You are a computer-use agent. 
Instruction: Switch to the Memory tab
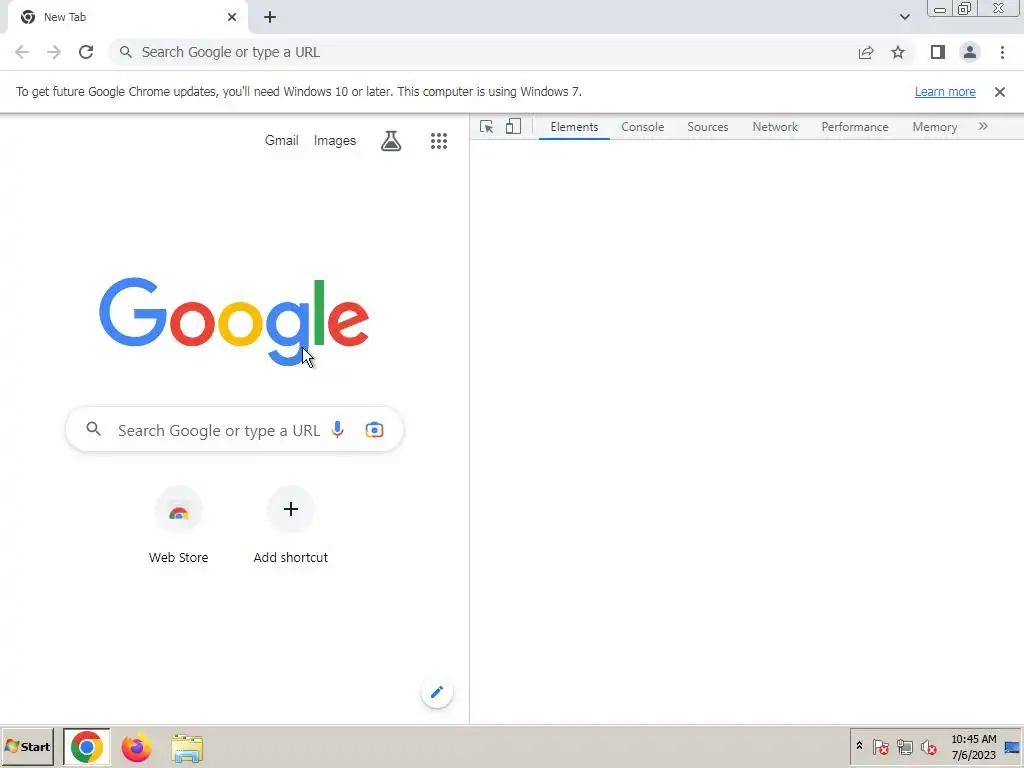pos(935,127)
